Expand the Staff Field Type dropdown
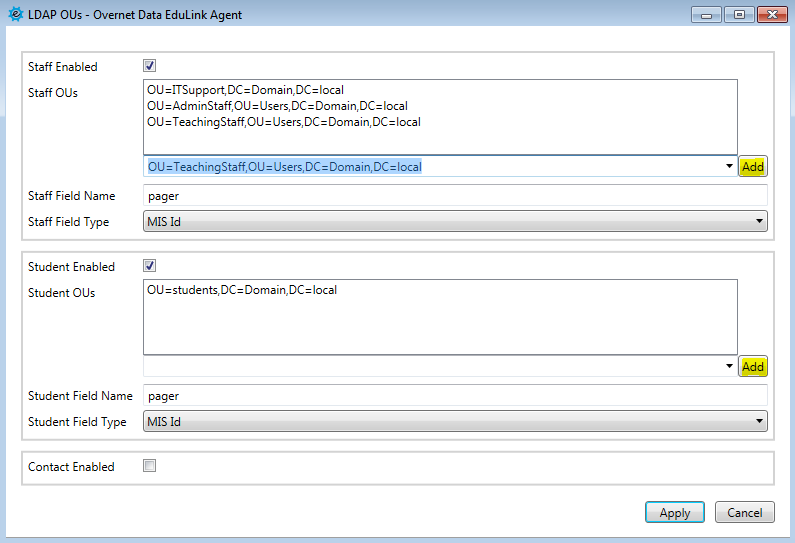Screen dimensions: 795x543 point(455,221)
